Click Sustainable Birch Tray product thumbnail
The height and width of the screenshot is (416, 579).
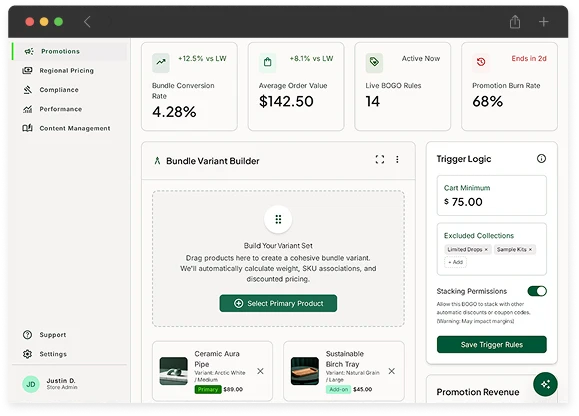(x=305, y=371)
